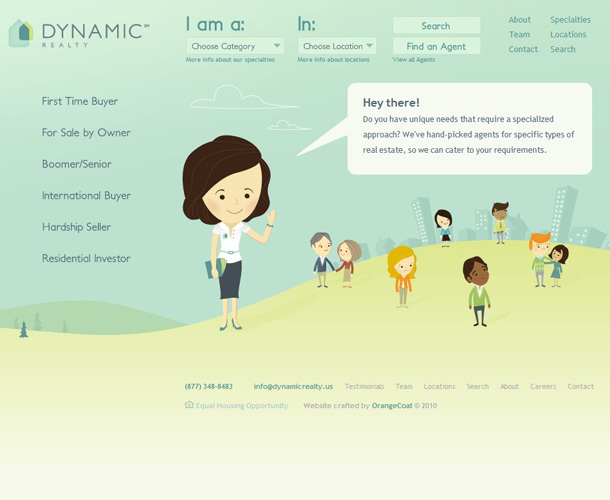Click the Find an Agent button
The width and height of the screenshot is (610, 500).
click(436, 46)
